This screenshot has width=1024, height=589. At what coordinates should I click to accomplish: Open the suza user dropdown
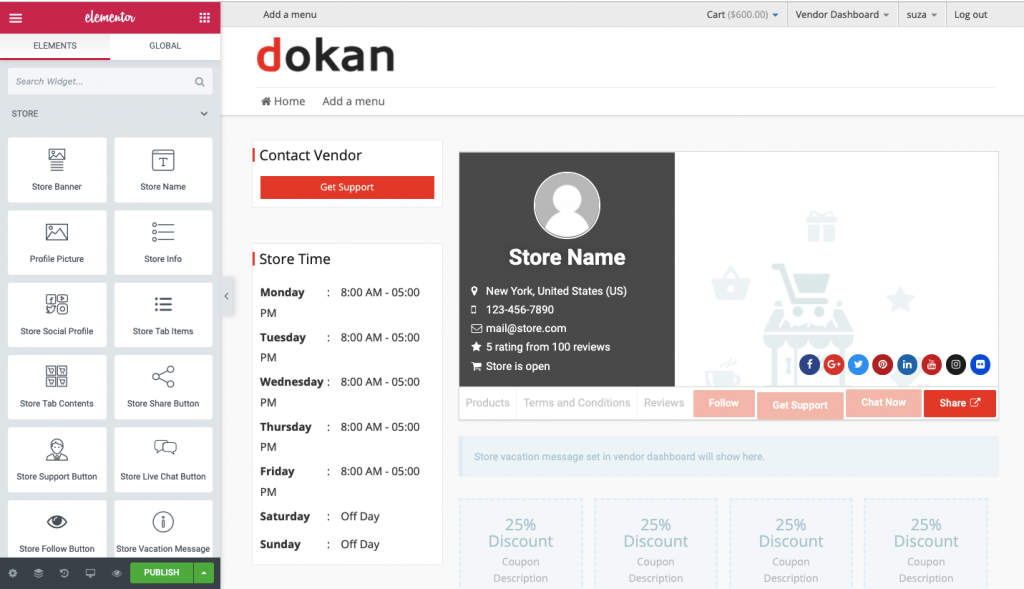coord(921,14)
